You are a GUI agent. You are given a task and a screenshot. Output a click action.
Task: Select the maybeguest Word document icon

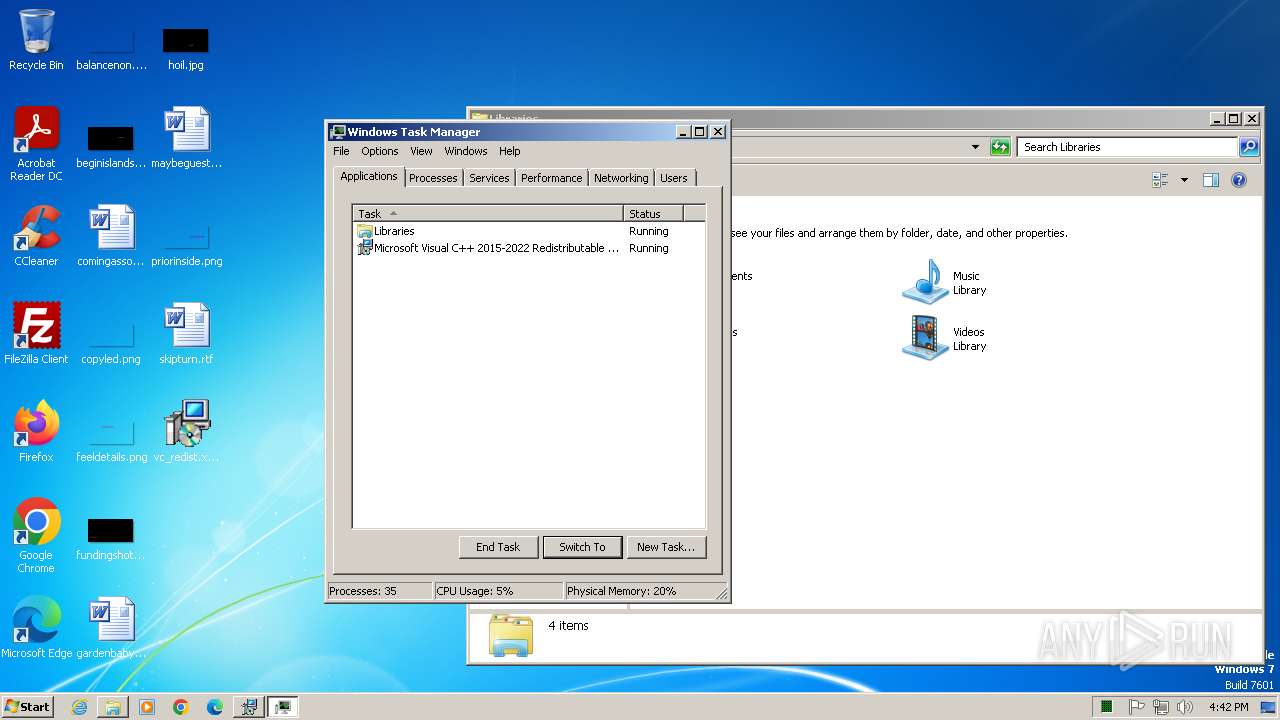click(x=186, y=138)
